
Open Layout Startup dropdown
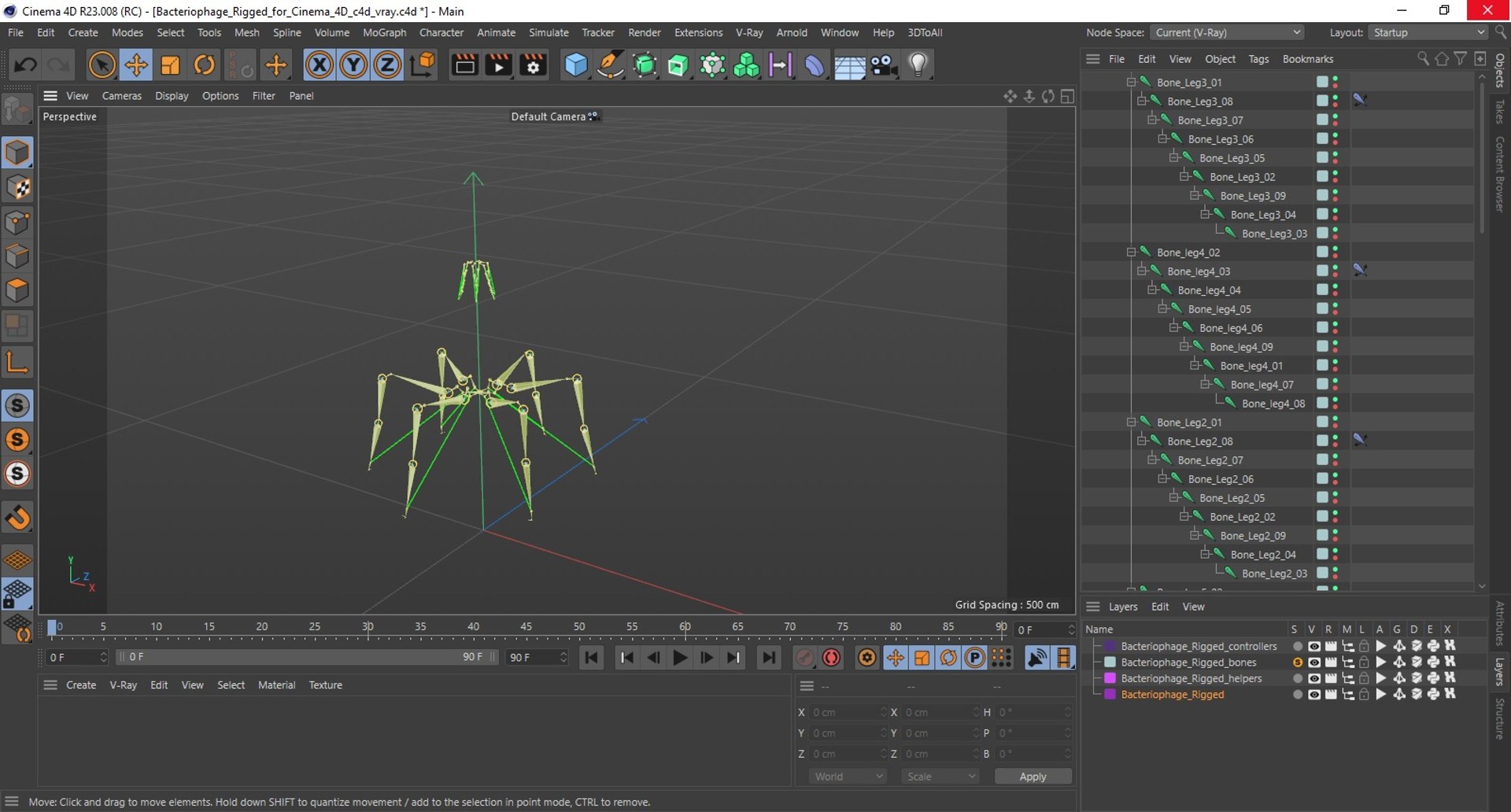pos(1428,32)
